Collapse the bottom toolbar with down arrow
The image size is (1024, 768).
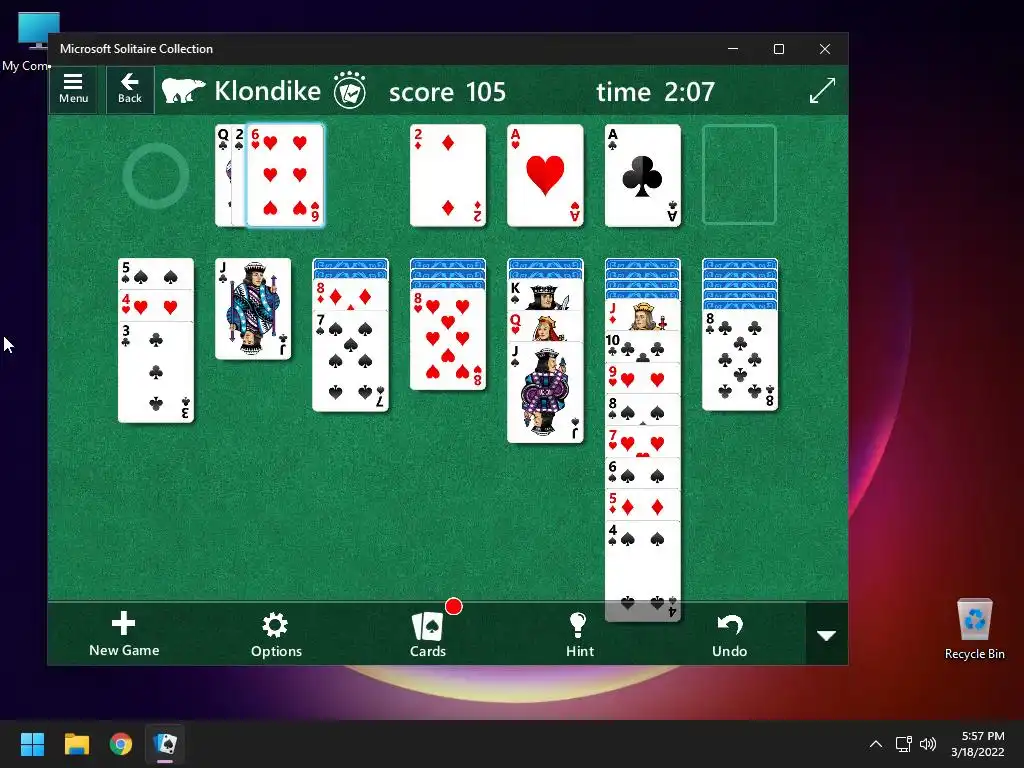[827, 635]
